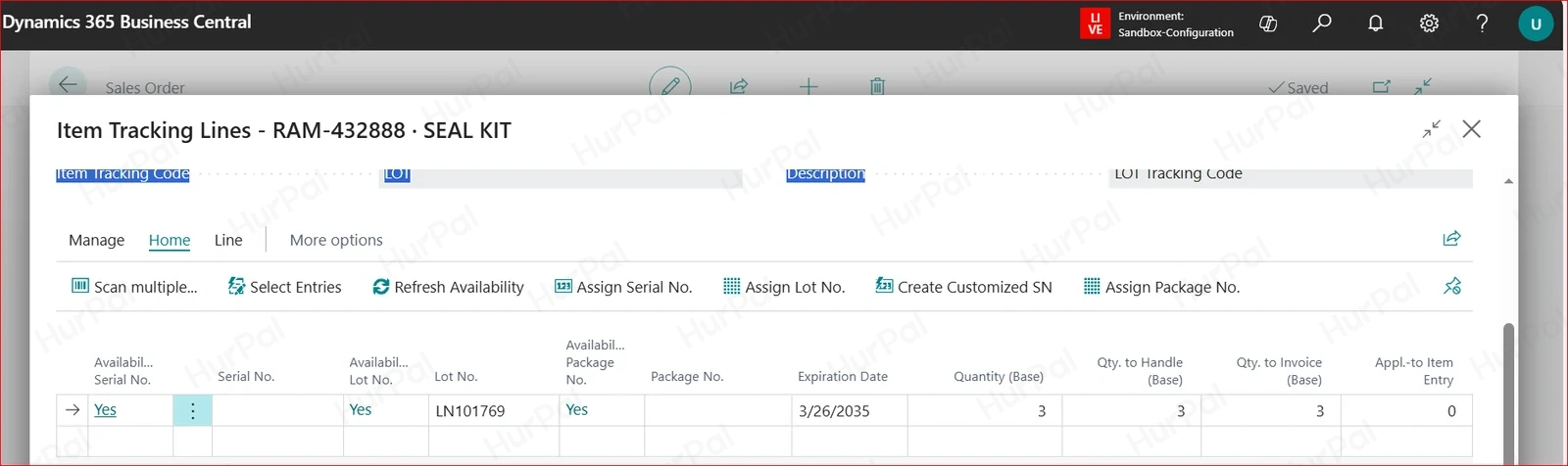This screenshot has width=1568, height=466.
Task: Open the user account avatar U
Action: click(1536, 24)
